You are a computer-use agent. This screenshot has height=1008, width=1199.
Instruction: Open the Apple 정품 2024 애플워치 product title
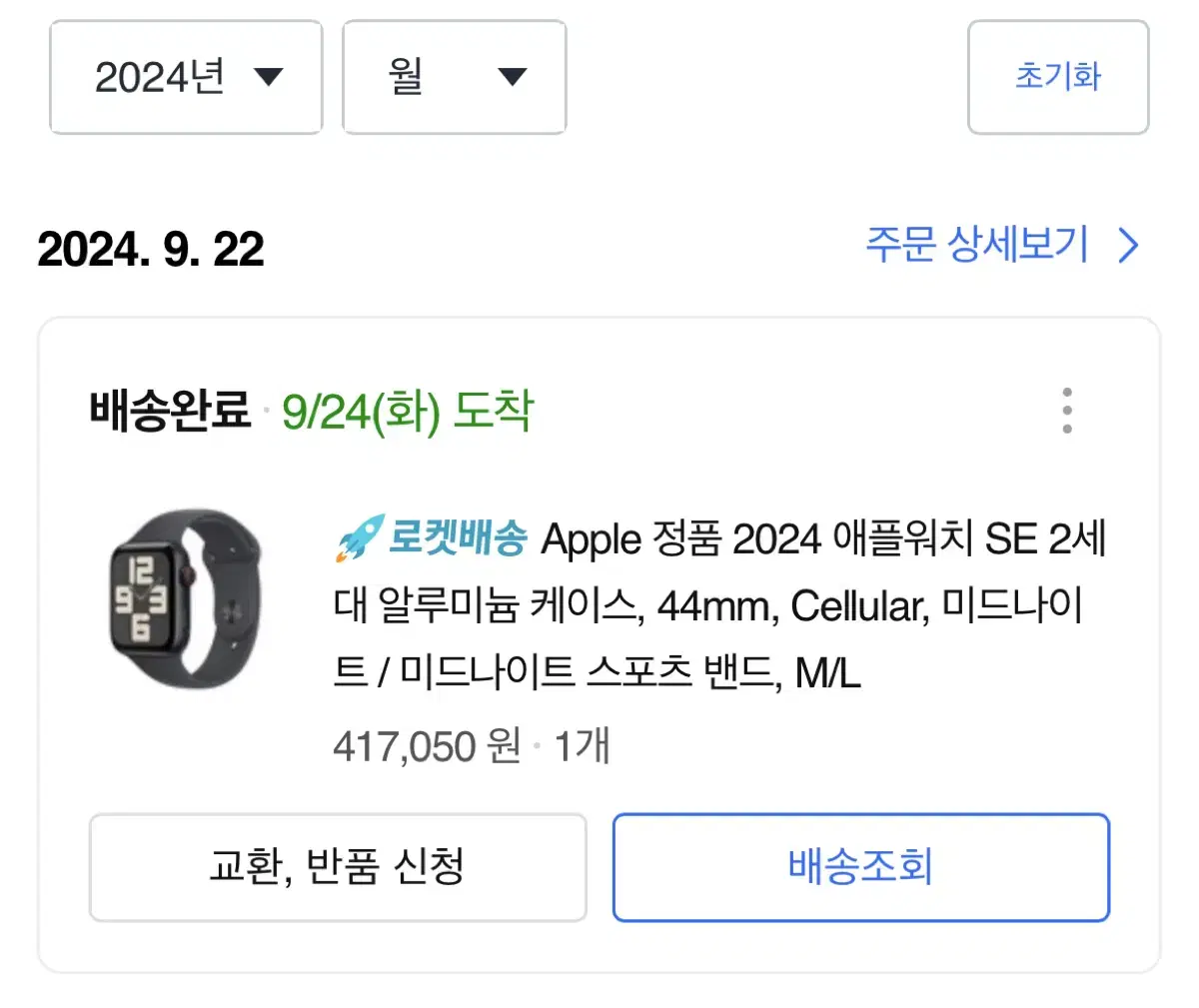pos(719,606)
